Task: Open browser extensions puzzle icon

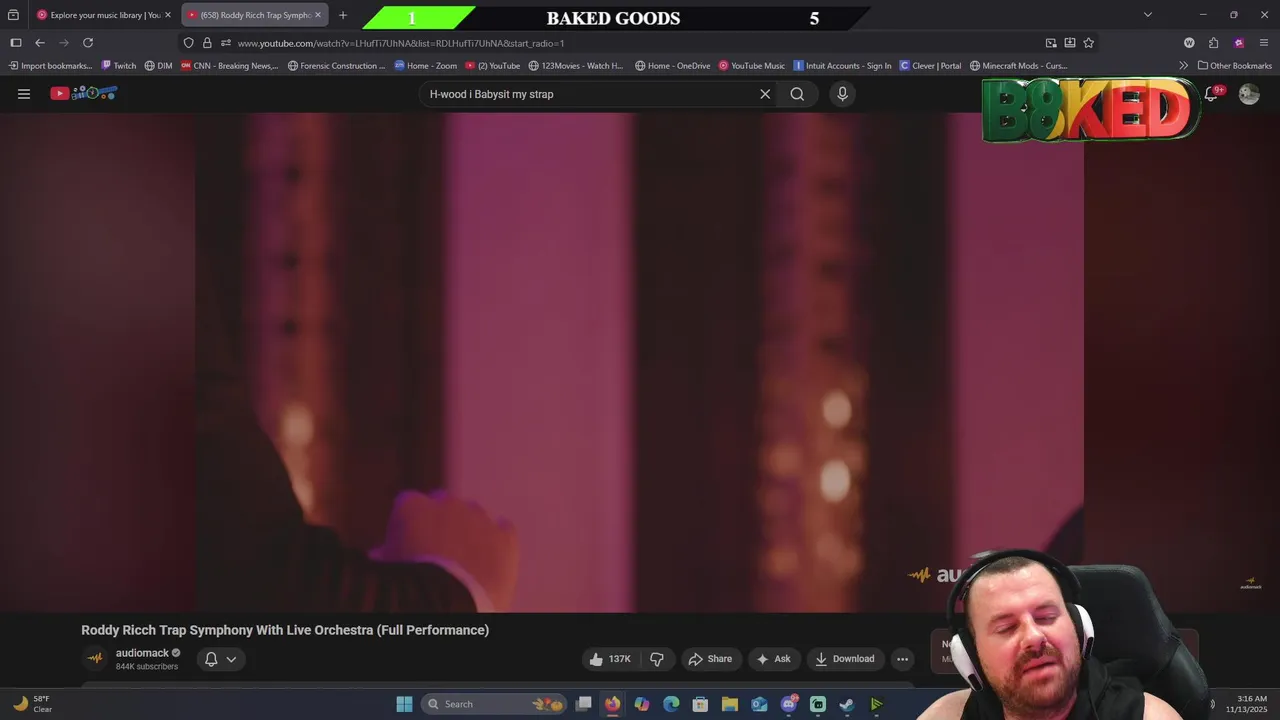Action: point(1213,43)
